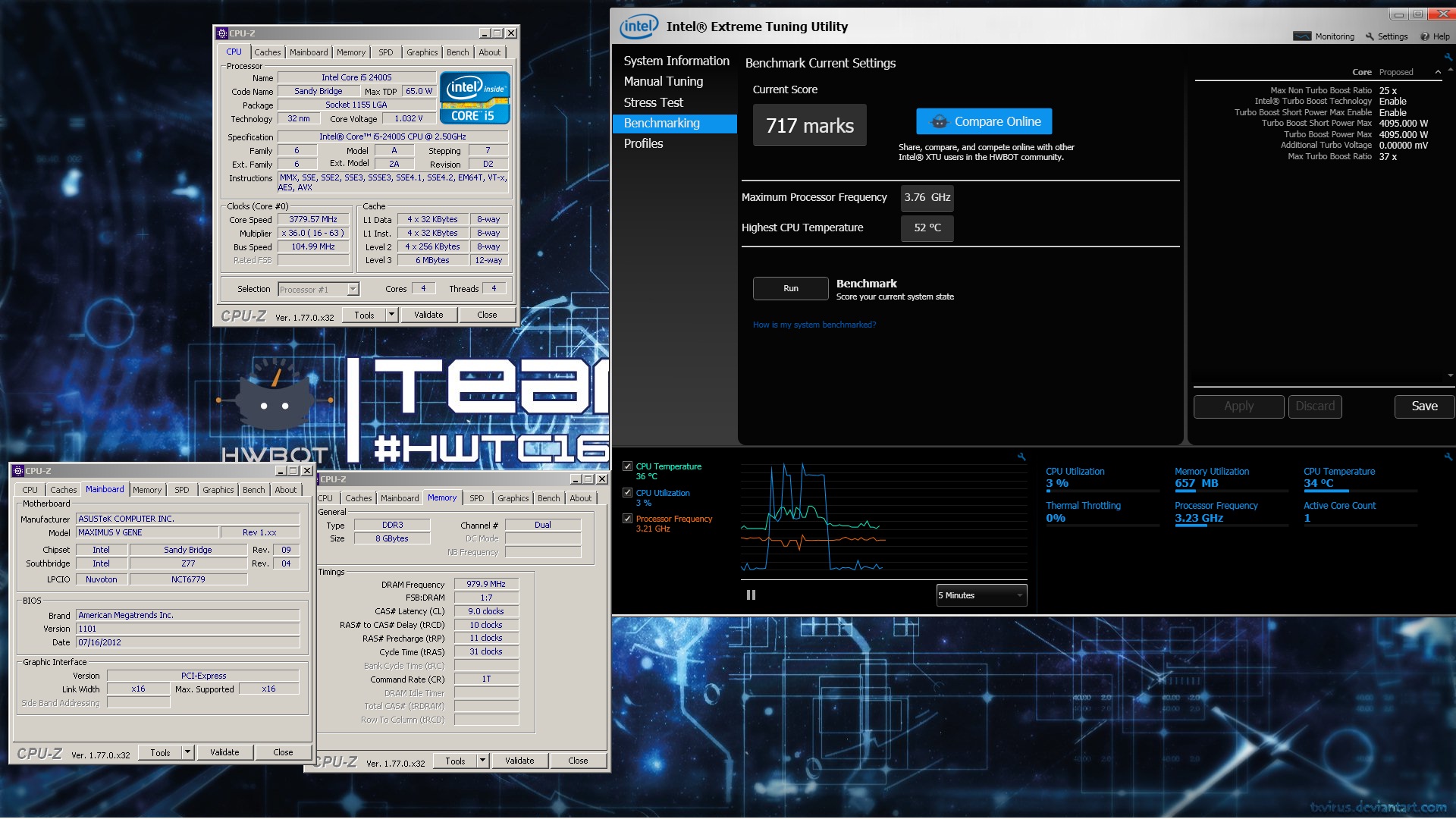Screen dimensions: 1456x819
Task: Click the Active Core Count monitor tile
Action: click(1359, 513)
